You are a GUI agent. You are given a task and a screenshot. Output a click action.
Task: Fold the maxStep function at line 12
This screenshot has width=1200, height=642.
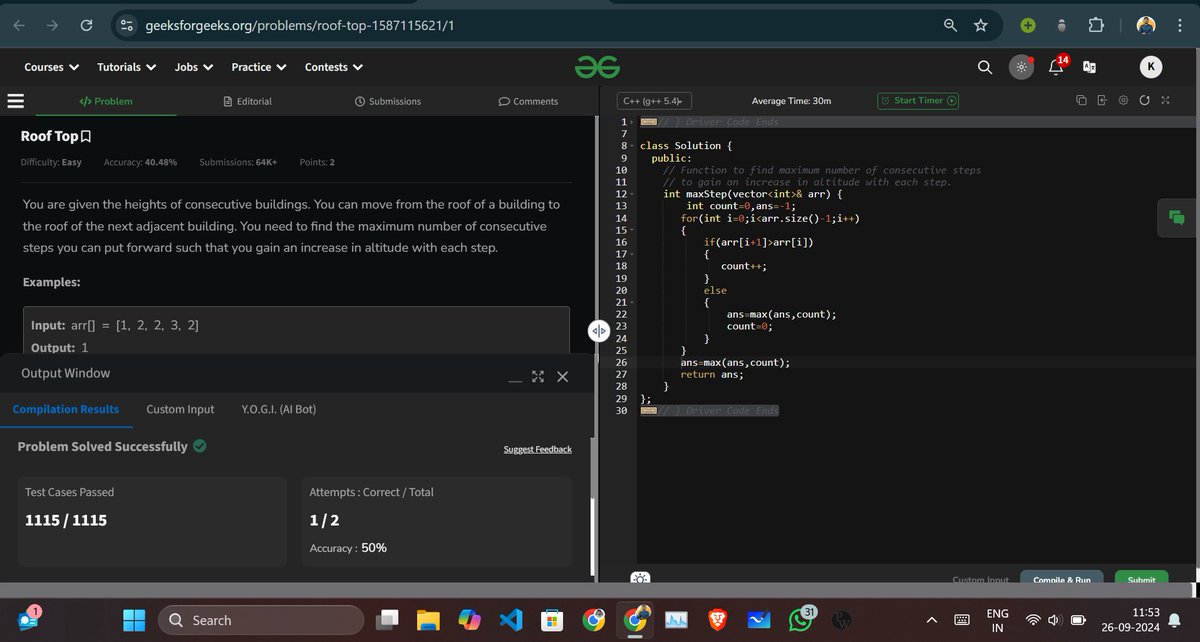[x=634, y=194]
